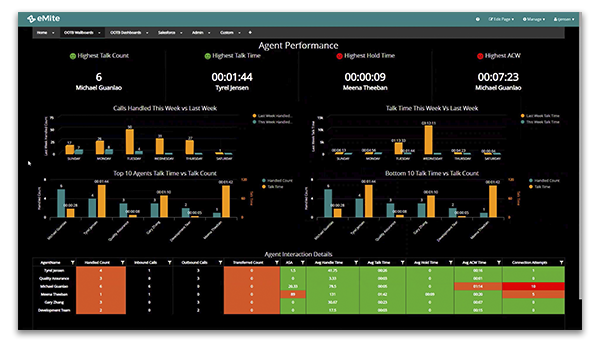The height and width of the screenshot is (360, 600).
Task: Filter the Transferred Count column
Action: click(x=277, y=262)
